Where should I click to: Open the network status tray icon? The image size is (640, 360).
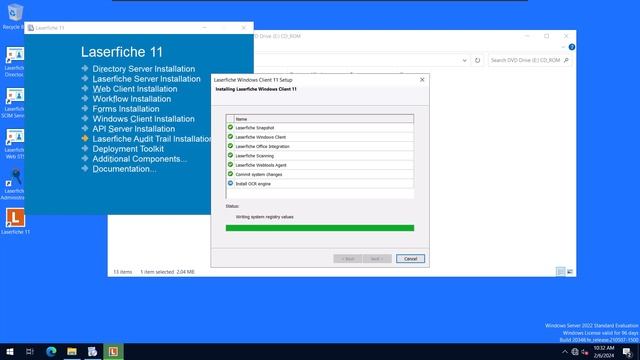coord(575,352)
